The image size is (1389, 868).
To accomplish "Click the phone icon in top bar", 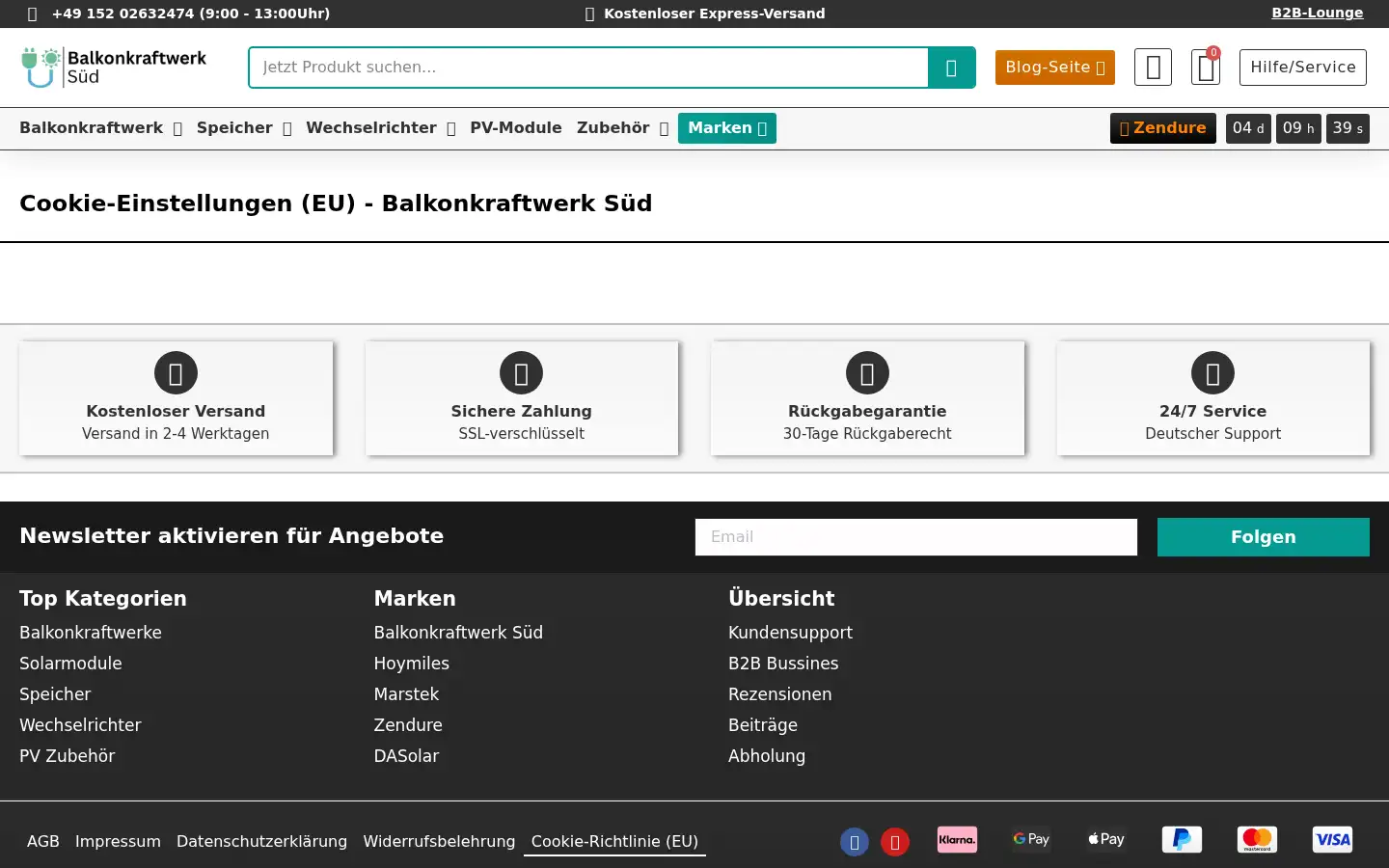I will (33, 14).
